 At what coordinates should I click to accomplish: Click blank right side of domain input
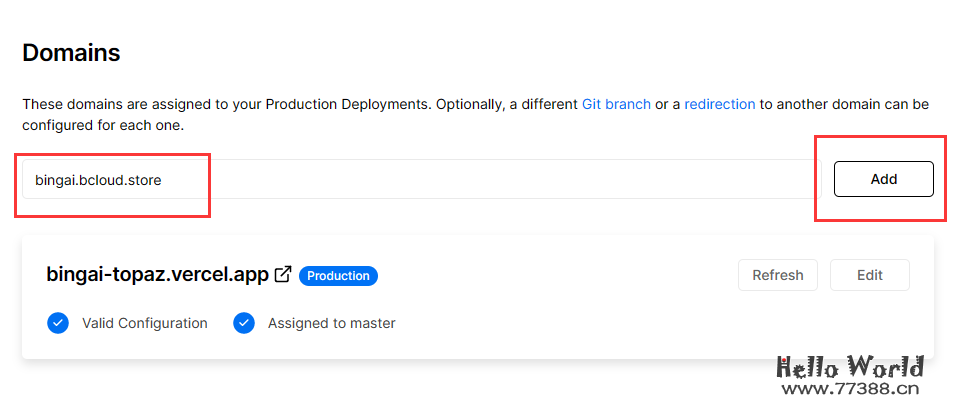[600, 180]
